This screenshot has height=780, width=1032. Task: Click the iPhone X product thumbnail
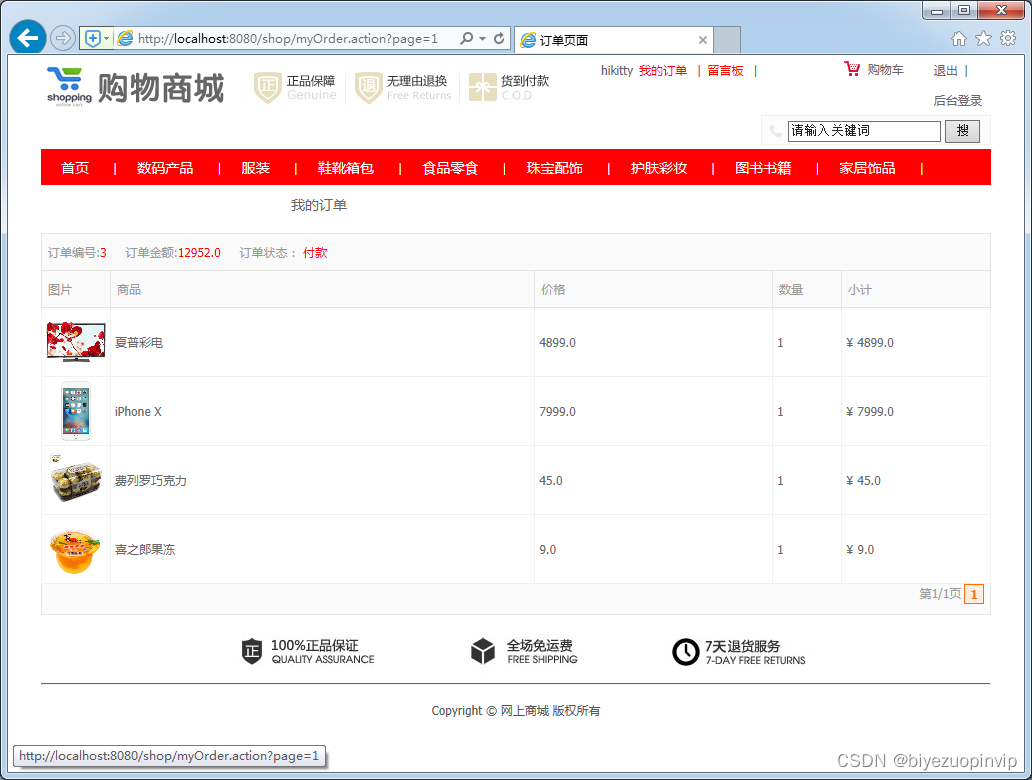click(x=76, y=411)
